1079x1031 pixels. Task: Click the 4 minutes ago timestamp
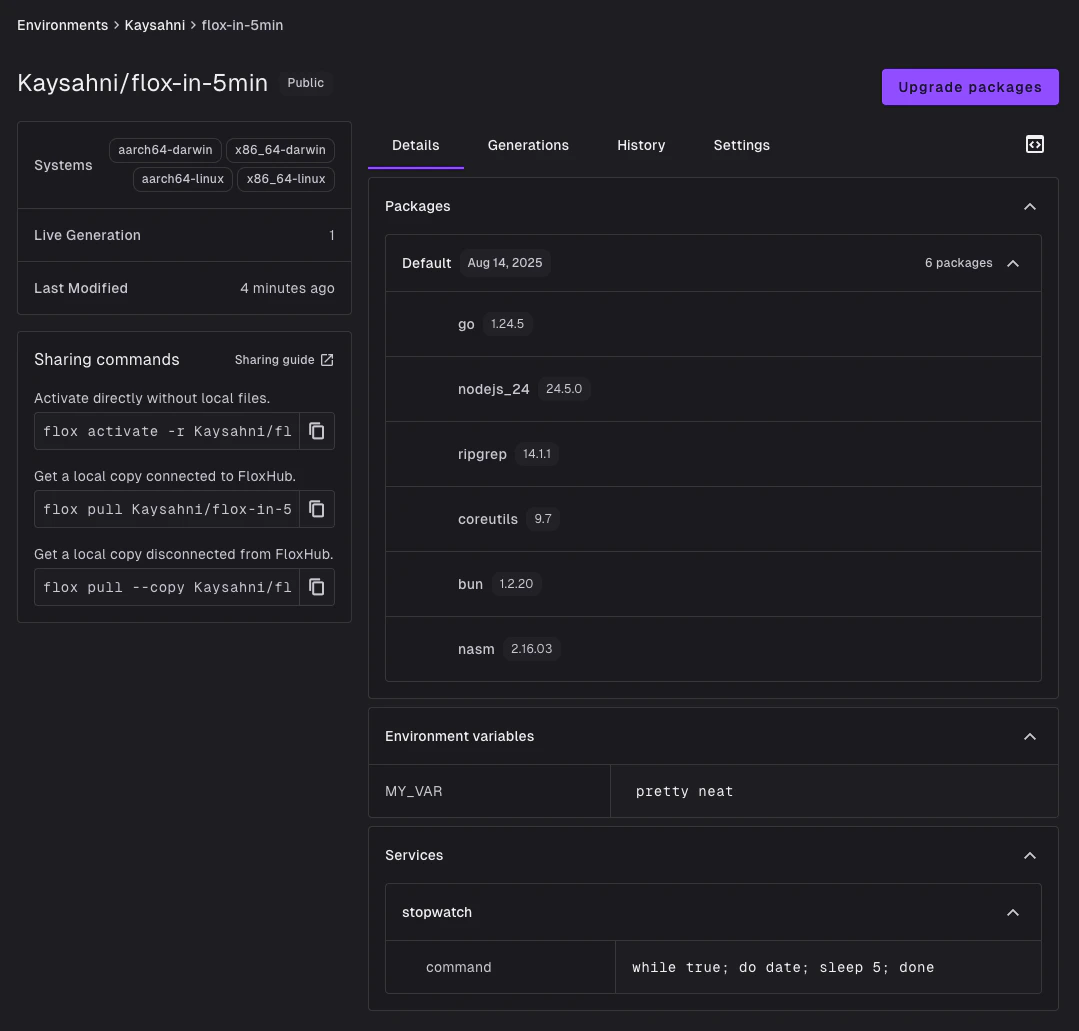click(x=287, y=288)
